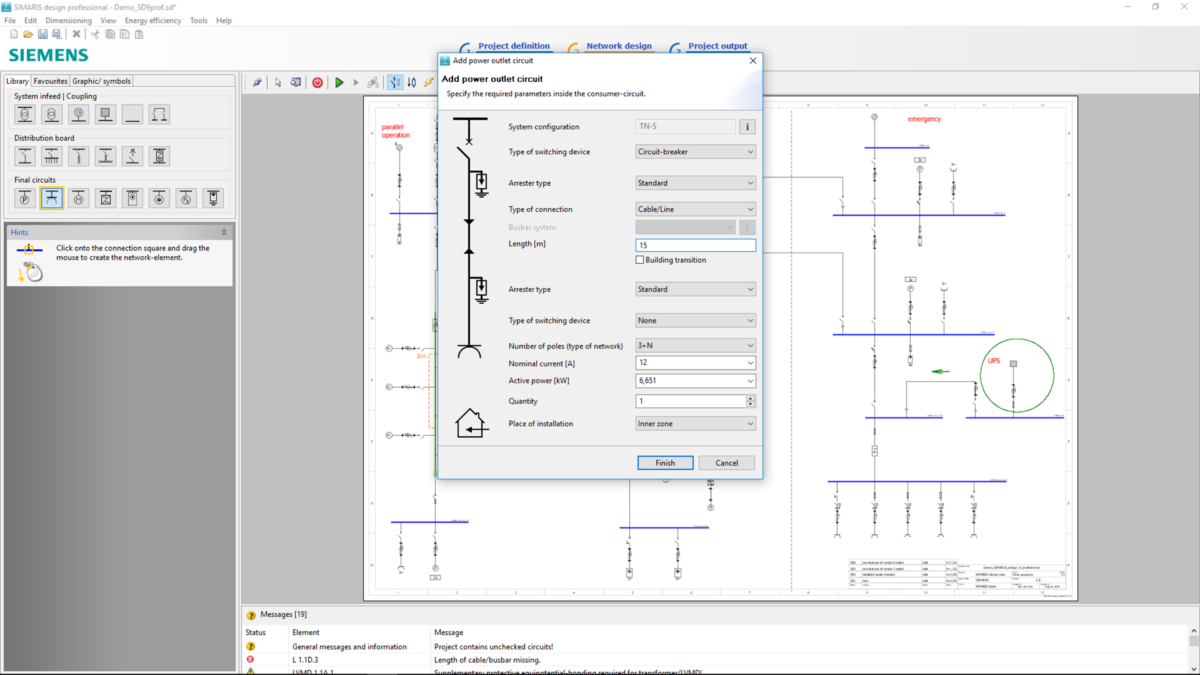The width and height of the screenshot is (1200, 675).
Task: Click the green Play dimensioning icon
Action: [339, 83]
